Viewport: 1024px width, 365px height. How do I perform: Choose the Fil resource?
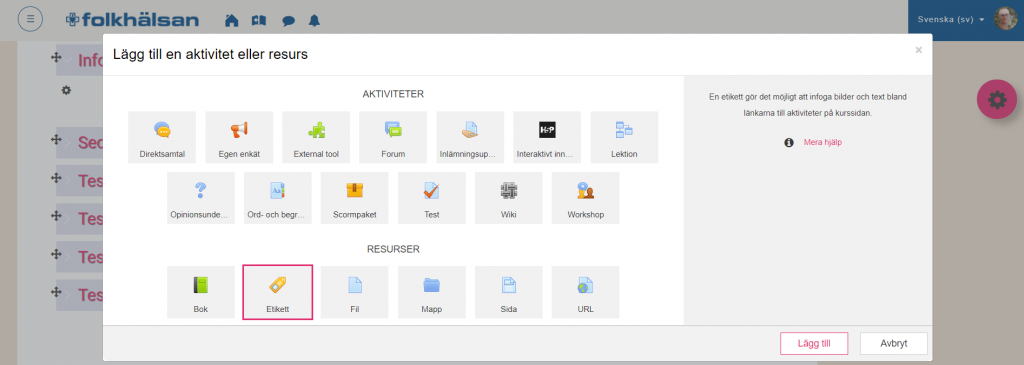355,292
